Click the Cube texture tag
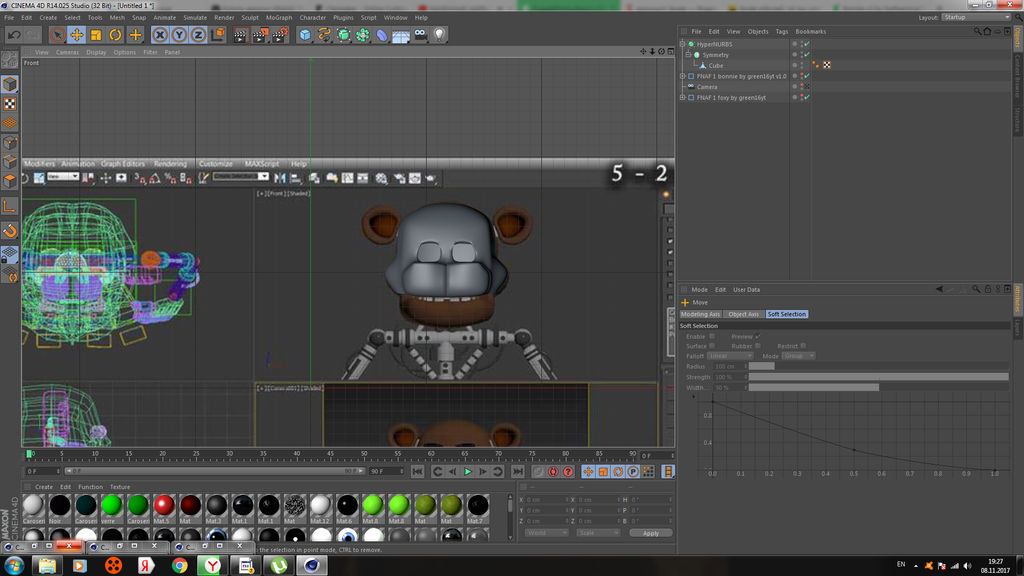The height and width of the screenshot is (576, 1024). pos(827,65)
